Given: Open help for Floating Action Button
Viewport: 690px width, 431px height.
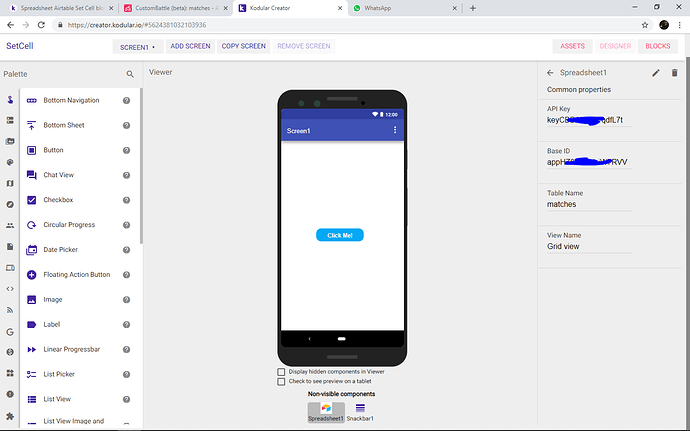Looking at the screenshot, I should point(126,275).
